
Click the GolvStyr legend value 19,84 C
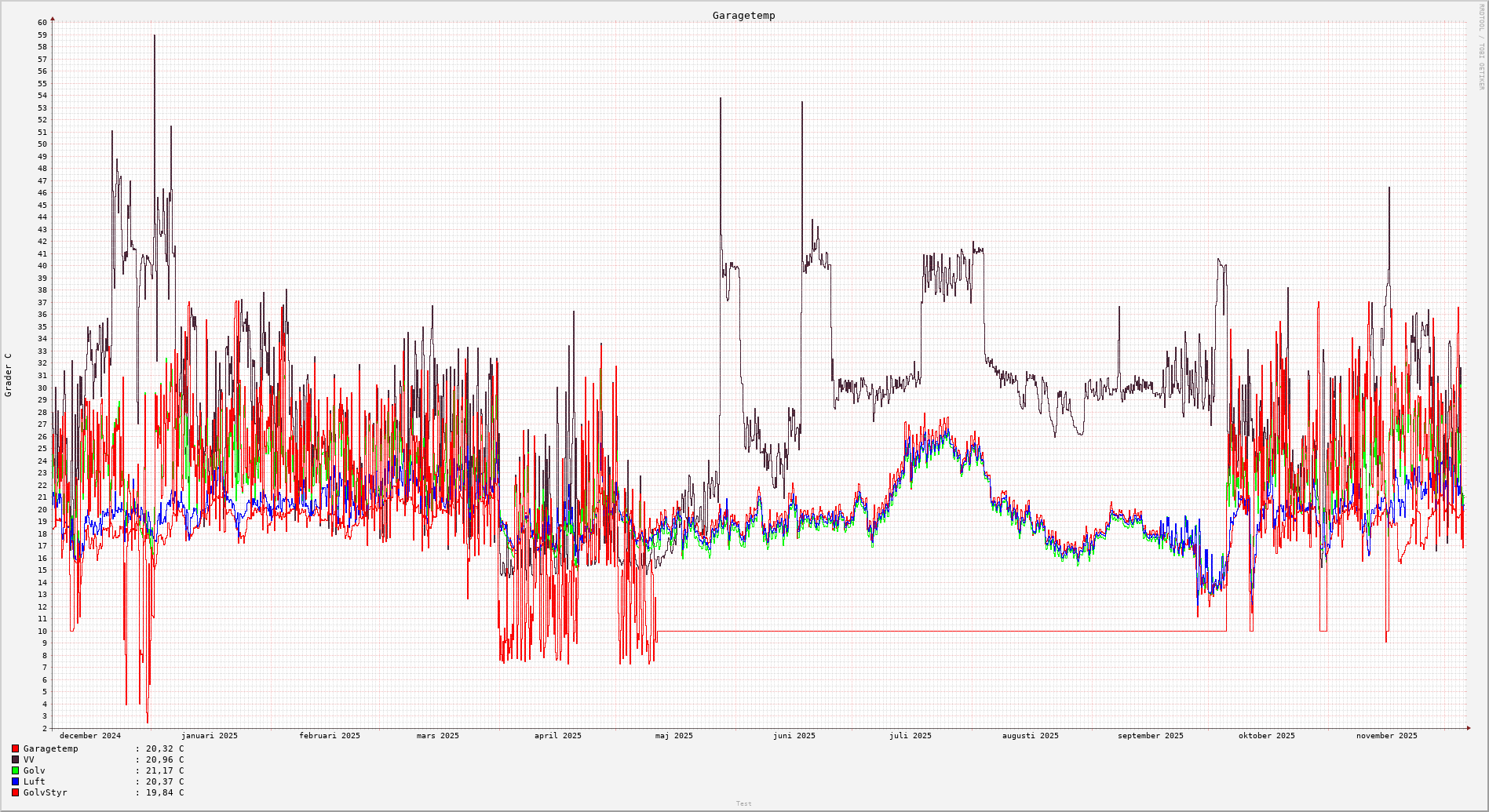[x=165, y=792]
